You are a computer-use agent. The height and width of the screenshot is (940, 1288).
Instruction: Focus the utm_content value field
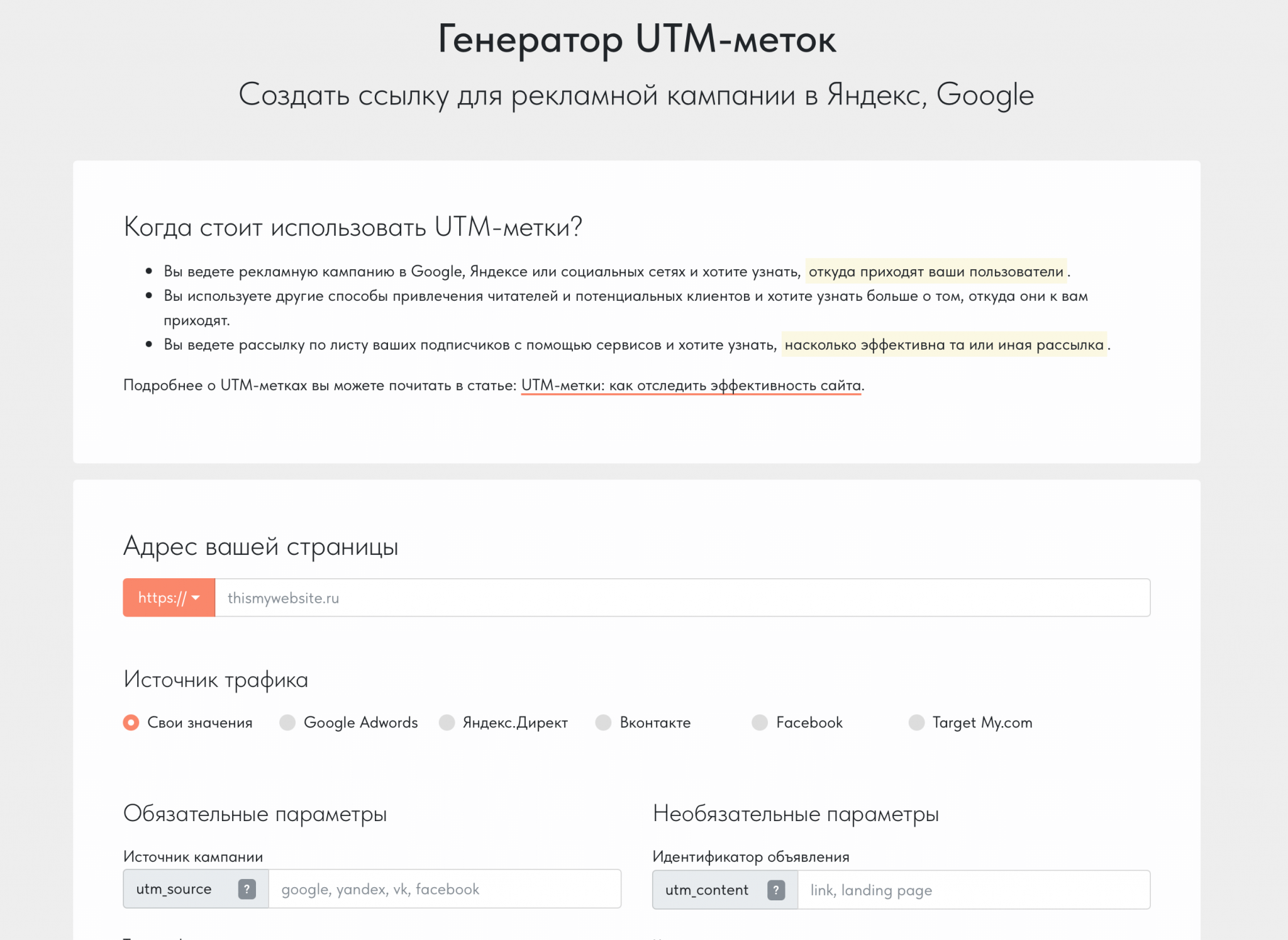[x=974, y=890]
